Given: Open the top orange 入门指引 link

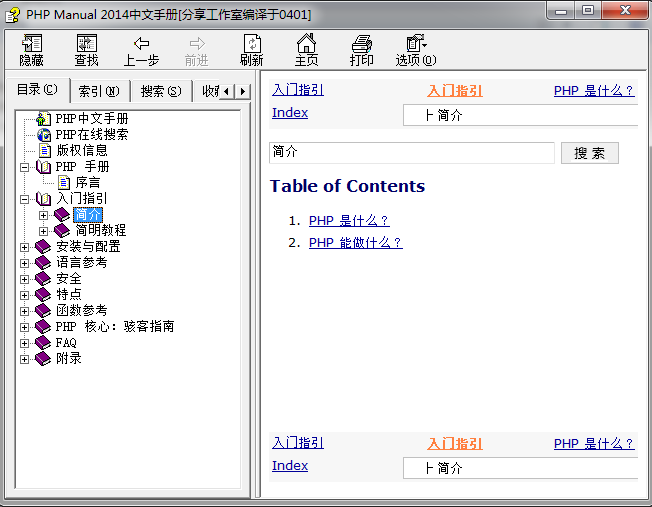Looking at the screenshot, I should (x=455, y=91).
